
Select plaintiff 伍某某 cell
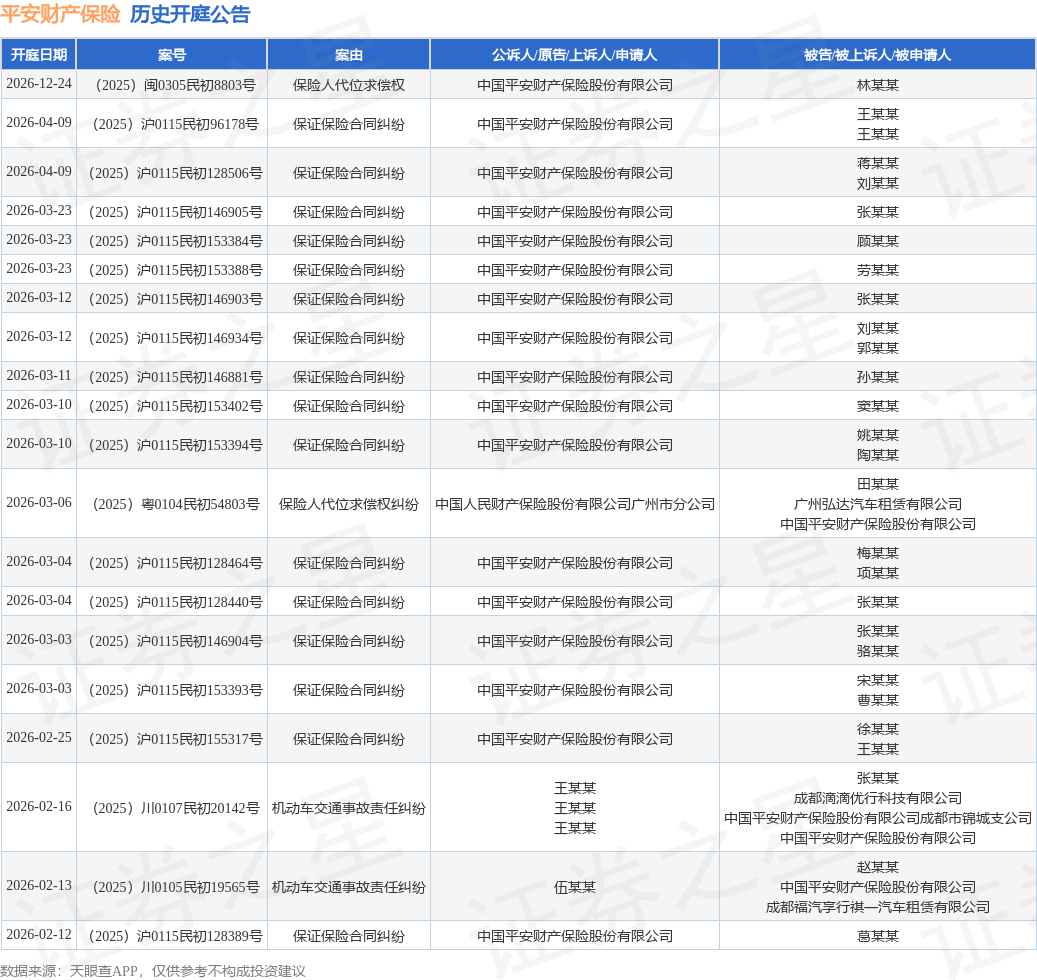tap(574, 887)
